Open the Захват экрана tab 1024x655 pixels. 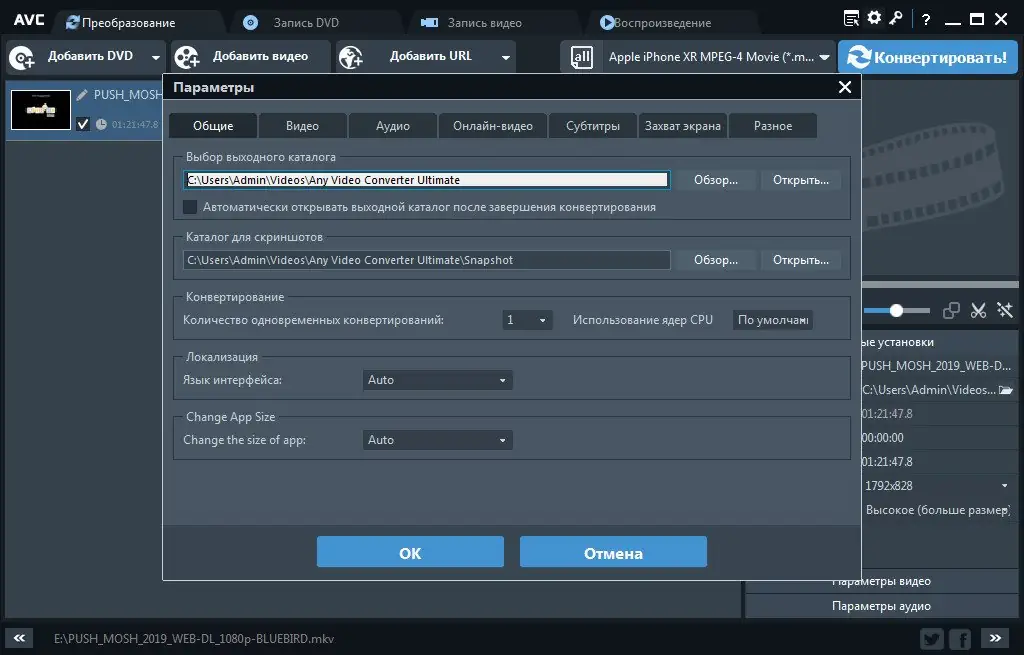pyautogui.click(x=682, y=125)
